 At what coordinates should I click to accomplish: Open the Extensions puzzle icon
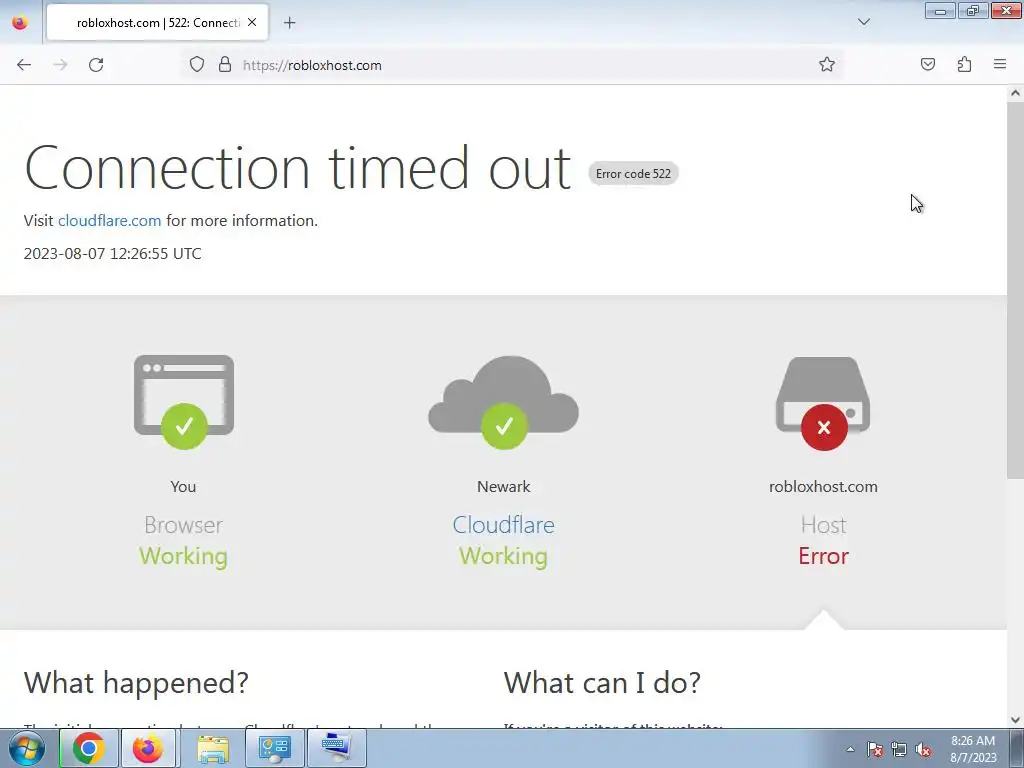(x=964, y=65)
